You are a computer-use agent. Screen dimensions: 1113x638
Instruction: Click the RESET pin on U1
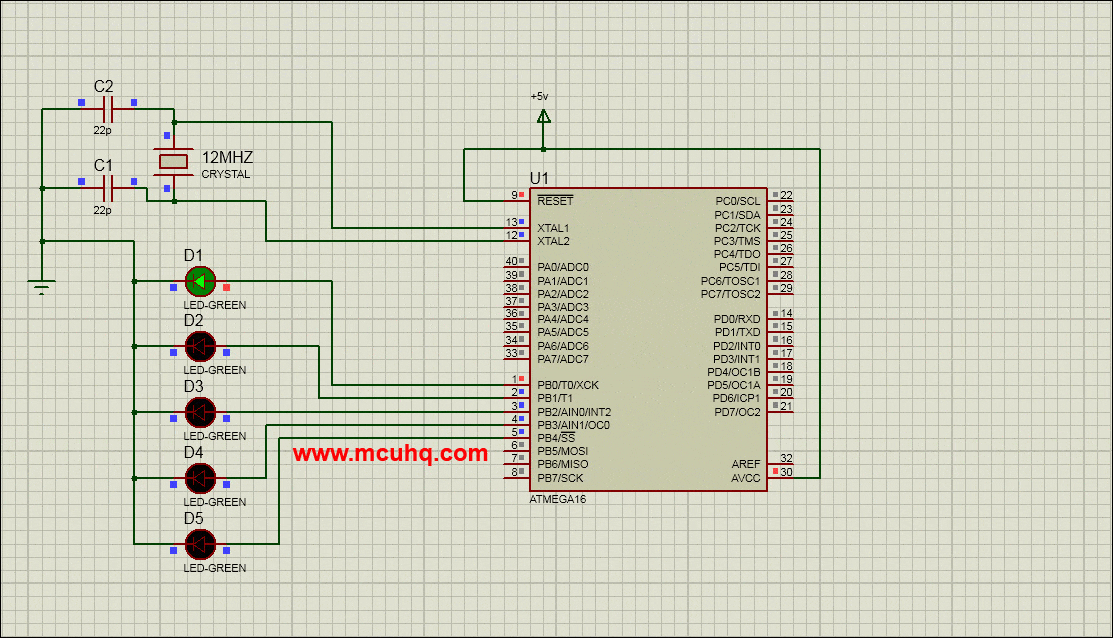tap(552, 199)
